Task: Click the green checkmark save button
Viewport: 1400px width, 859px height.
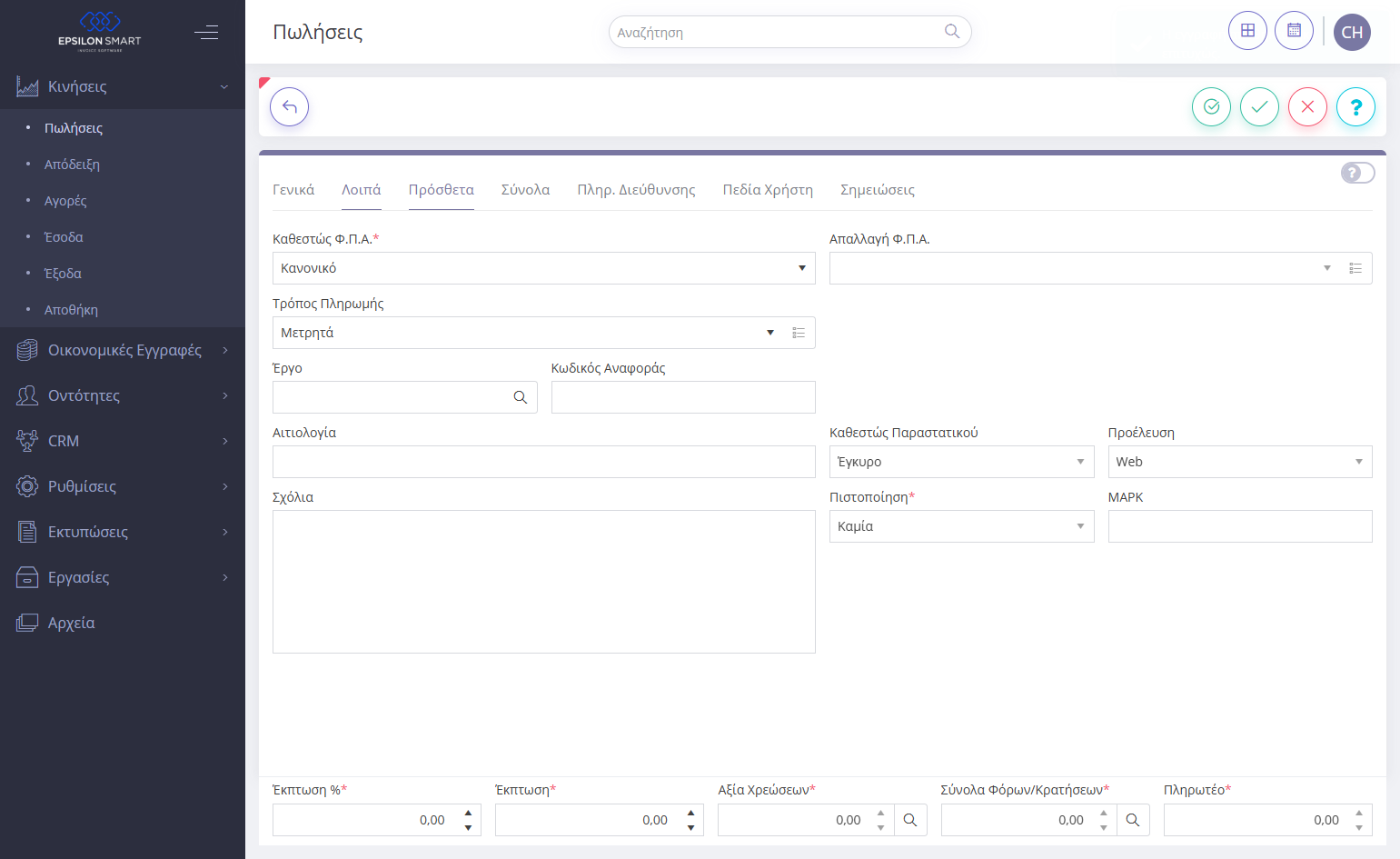Action: (x=1259, y=107)
